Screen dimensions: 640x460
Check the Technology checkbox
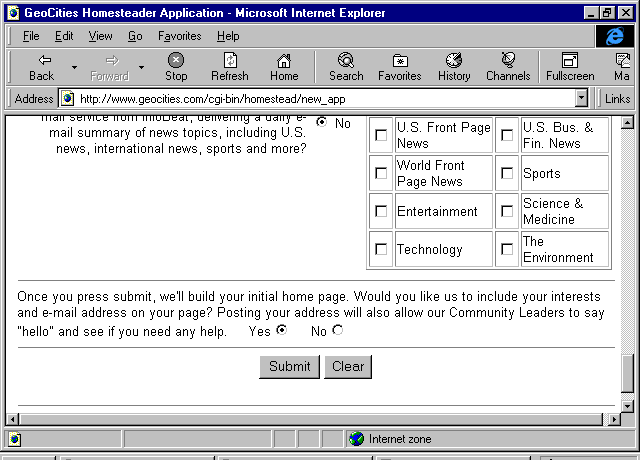(x=381, y=249)
